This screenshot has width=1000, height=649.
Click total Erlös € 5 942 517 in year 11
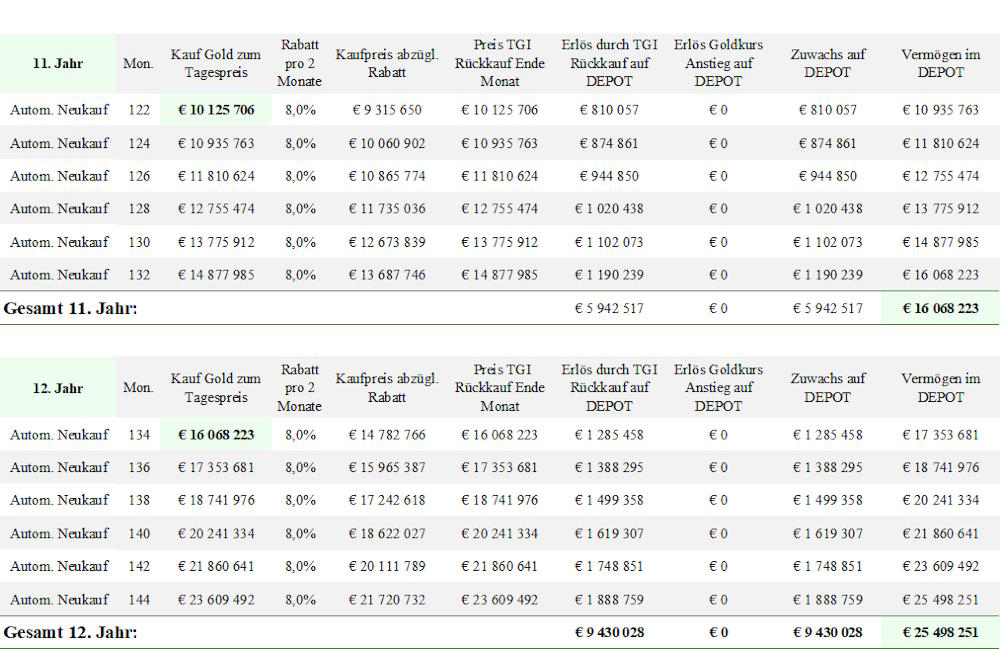point(609,309)
